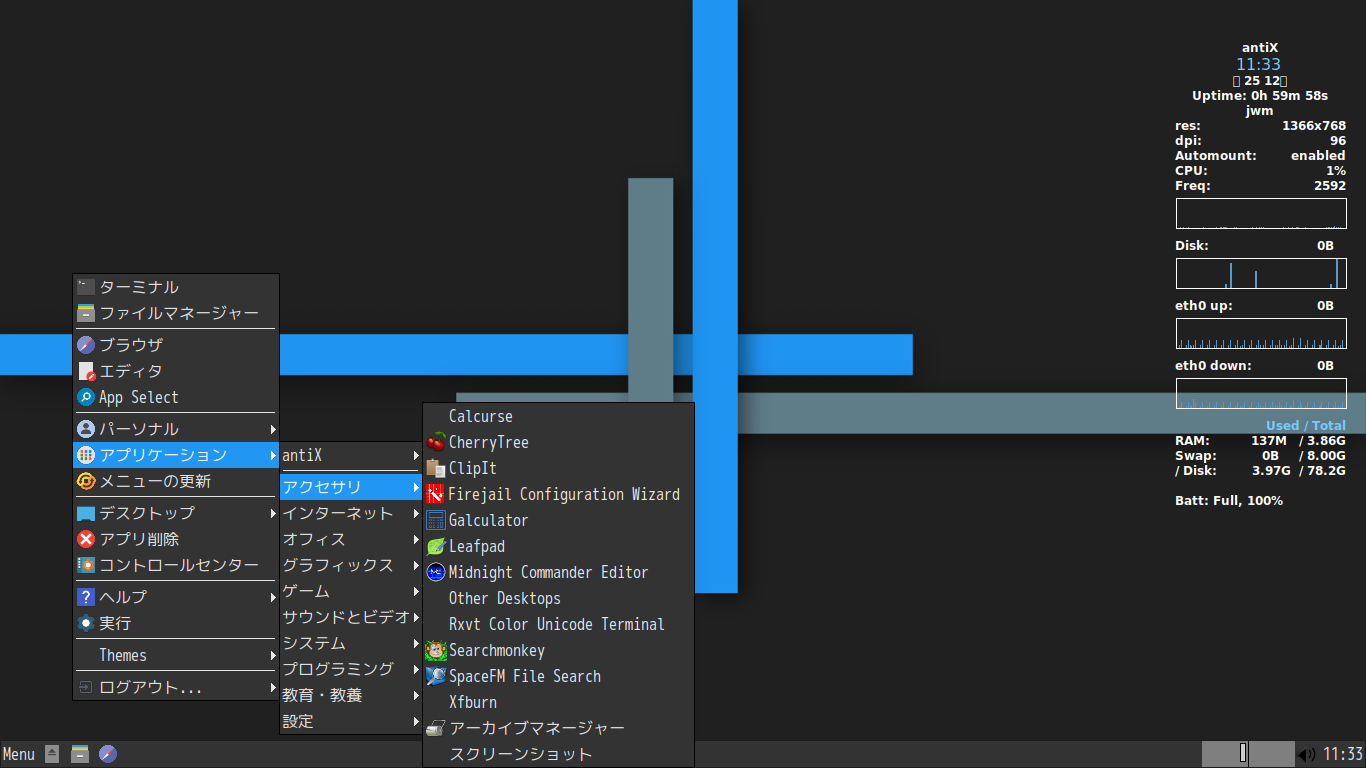
Task: Click the conky eth0 down graph
Action: [x=1261, y=394]
